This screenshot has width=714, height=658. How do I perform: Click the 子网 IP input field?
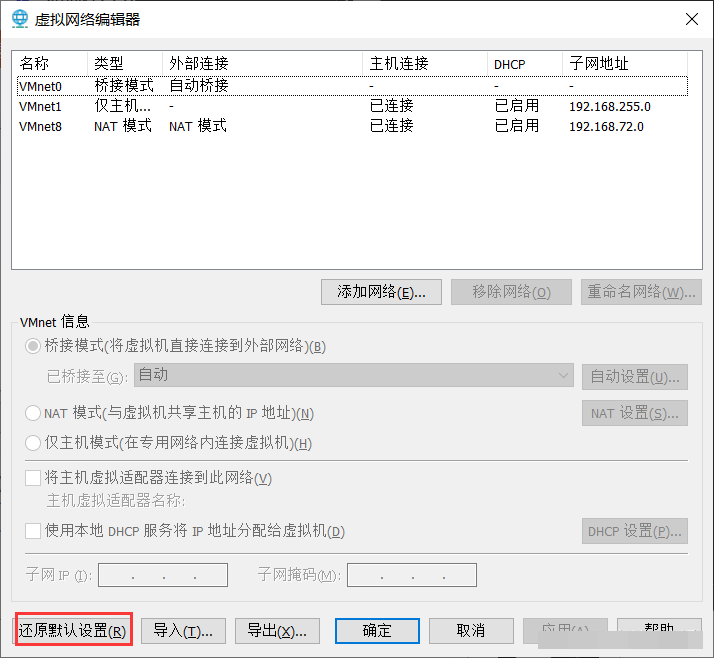pos(163,575)
